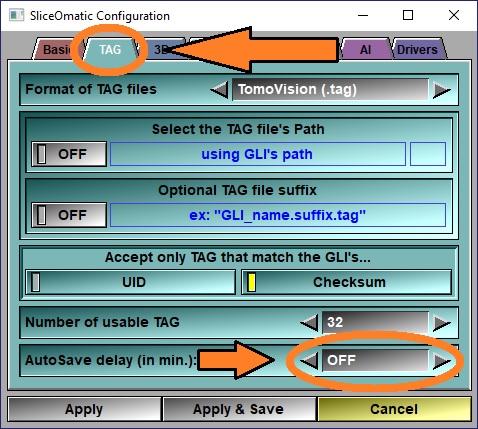Cancel the configuration dialog
Screen dimensions: 478x429
(x=394, y=409)
